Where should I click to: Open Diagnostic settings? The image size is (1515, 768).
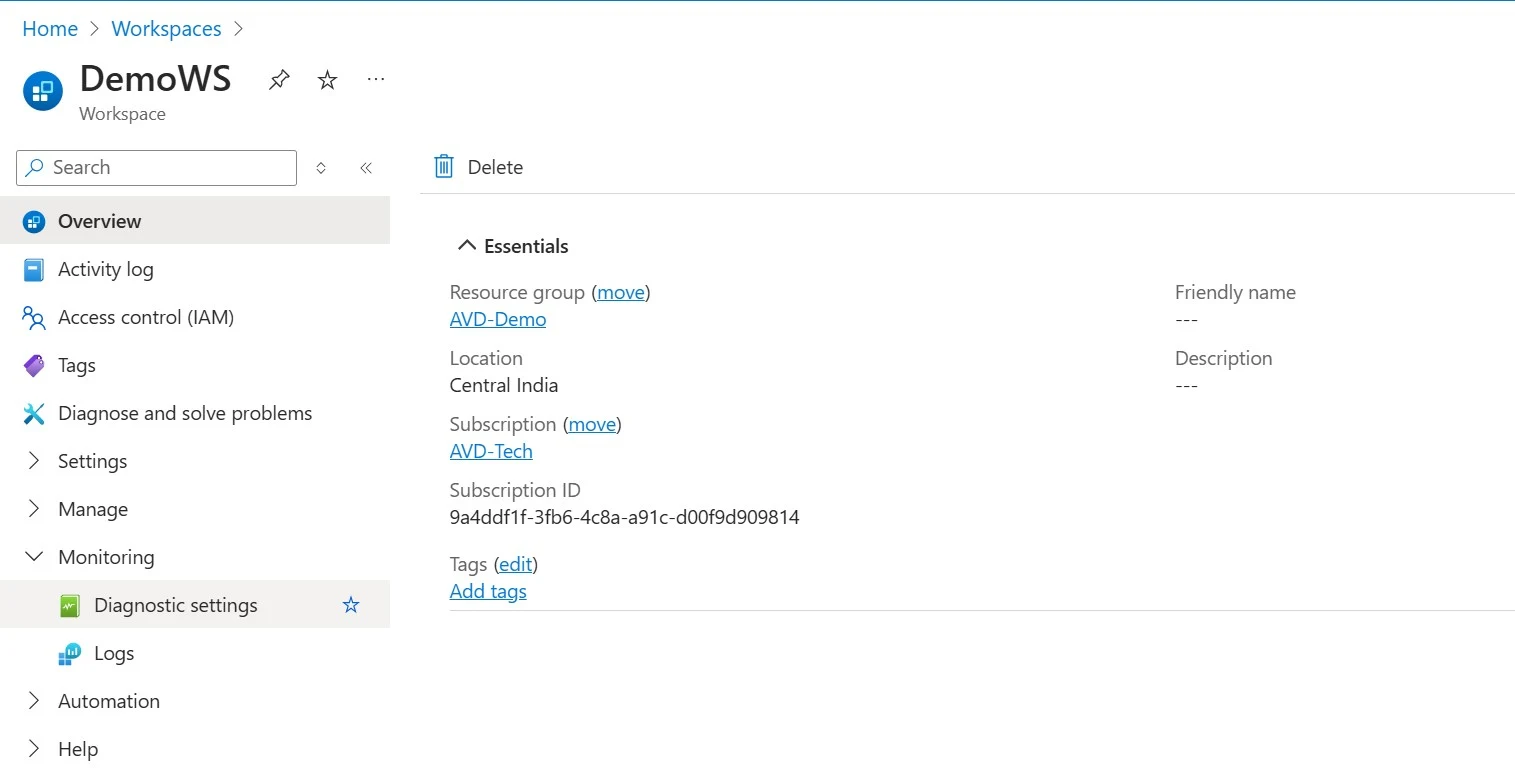coord(195,605)
